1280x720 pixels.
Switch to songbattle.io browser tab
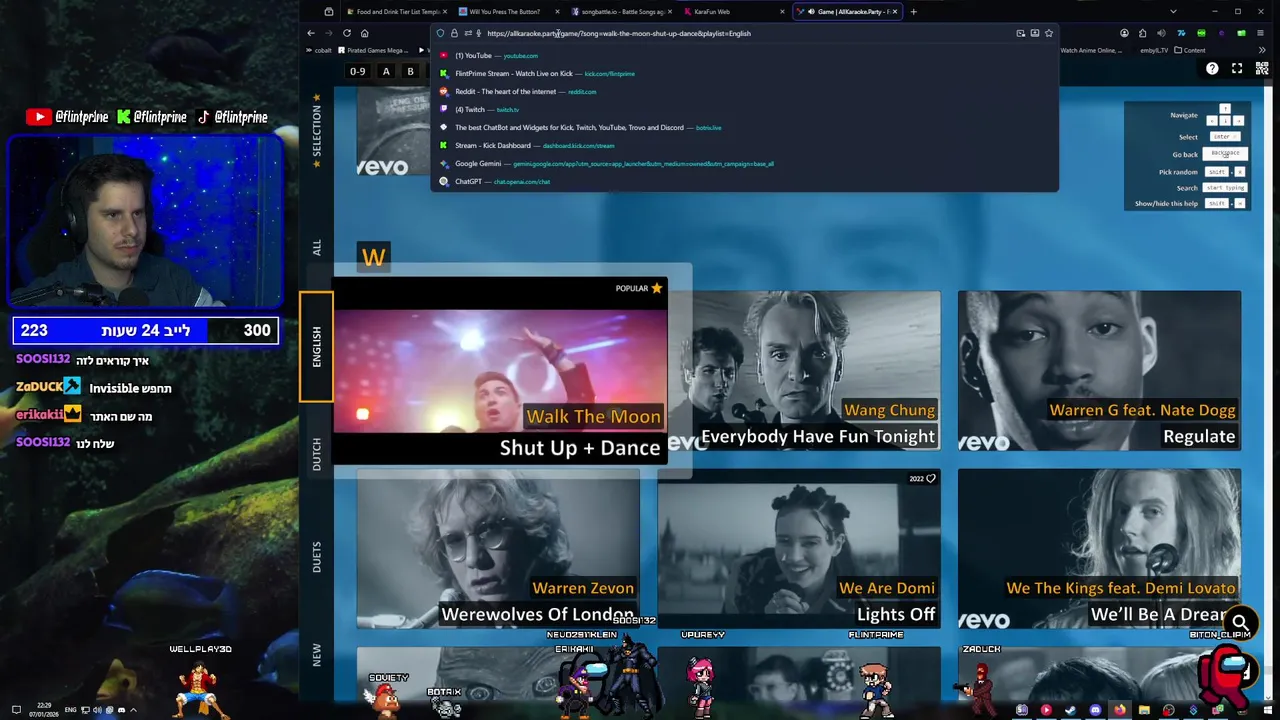[x=620, y=11]
